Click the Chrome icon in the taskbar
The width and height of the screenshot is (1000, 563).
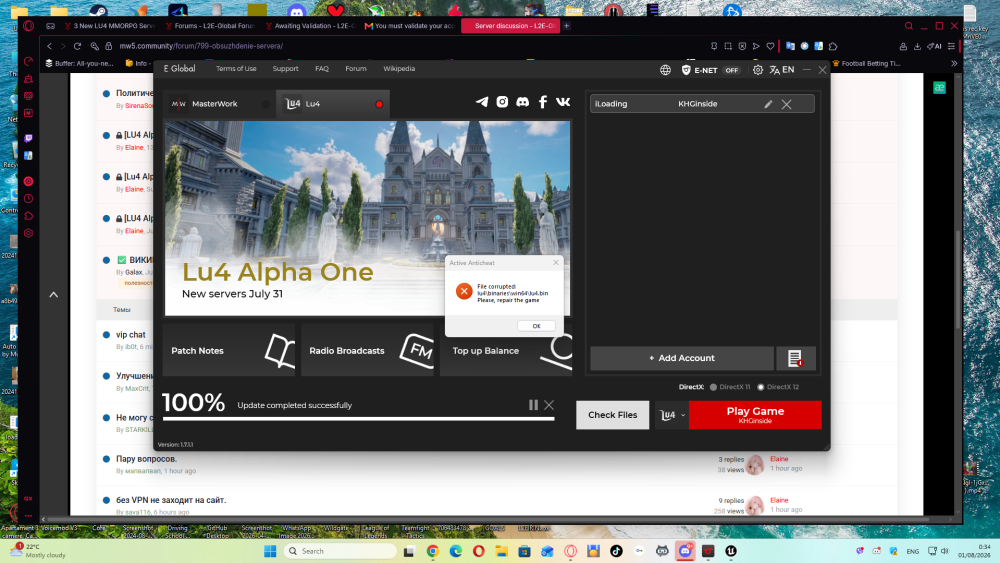pos(433,552)
